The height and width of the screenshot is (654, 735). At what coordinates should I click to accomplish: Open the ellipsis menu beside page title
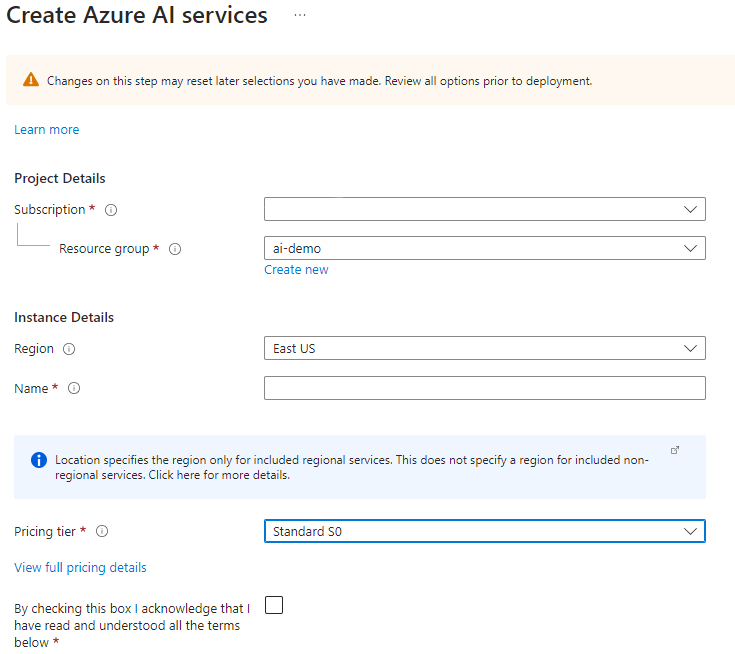click(x=300, y=15)
